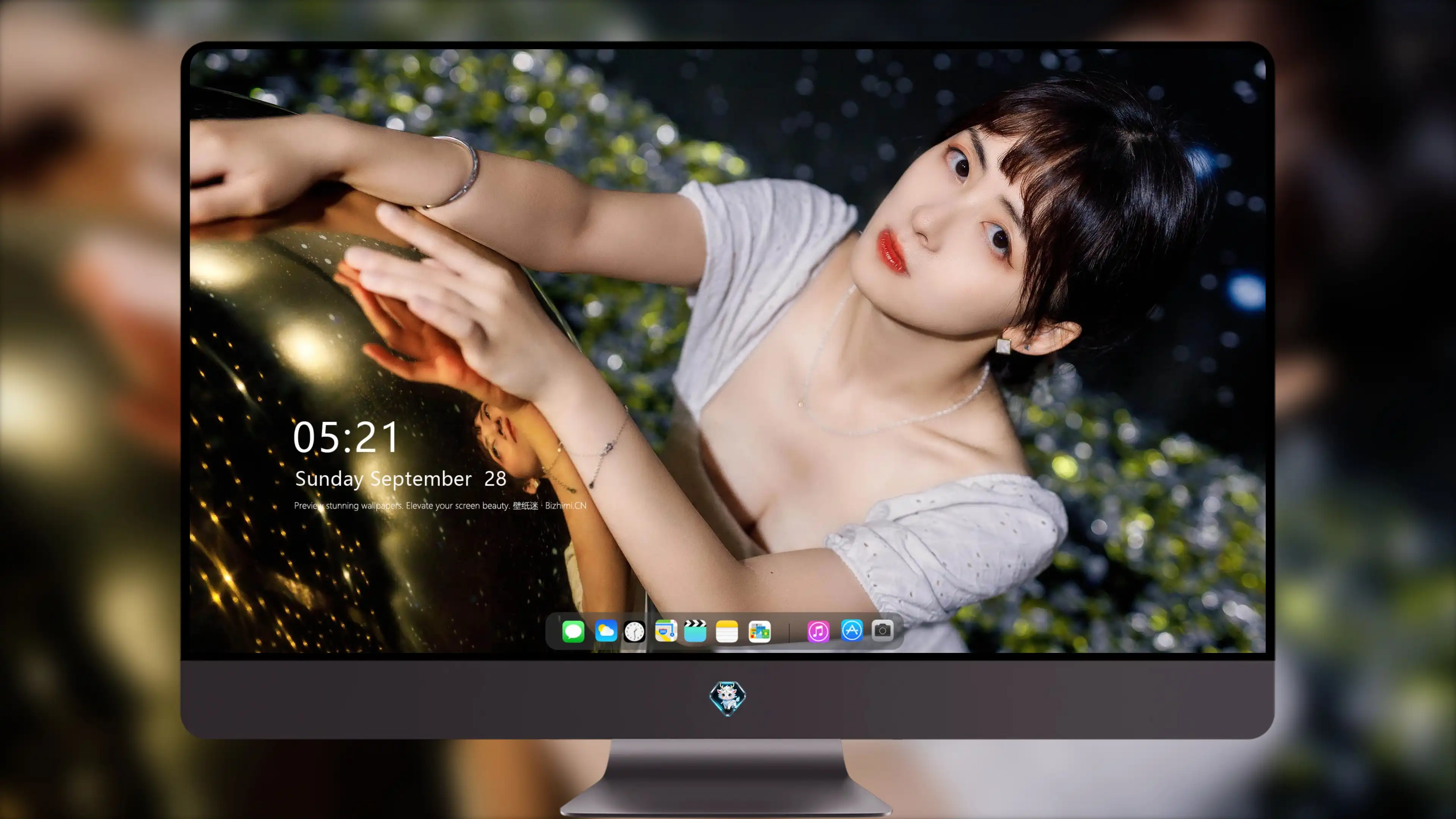Open the App Store from the dock
This screenshot has width=1456, height=819.
tap(851, 630)
